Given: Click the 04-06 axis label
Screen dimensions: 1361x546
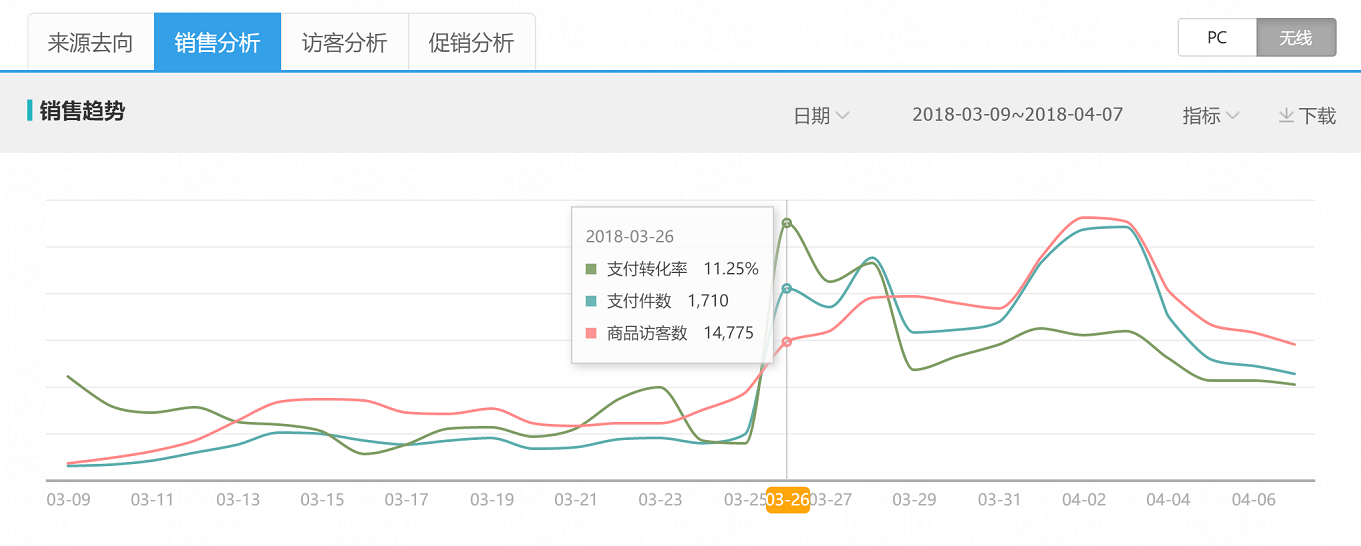Looking at the screenshot, I should (1253, 500).
